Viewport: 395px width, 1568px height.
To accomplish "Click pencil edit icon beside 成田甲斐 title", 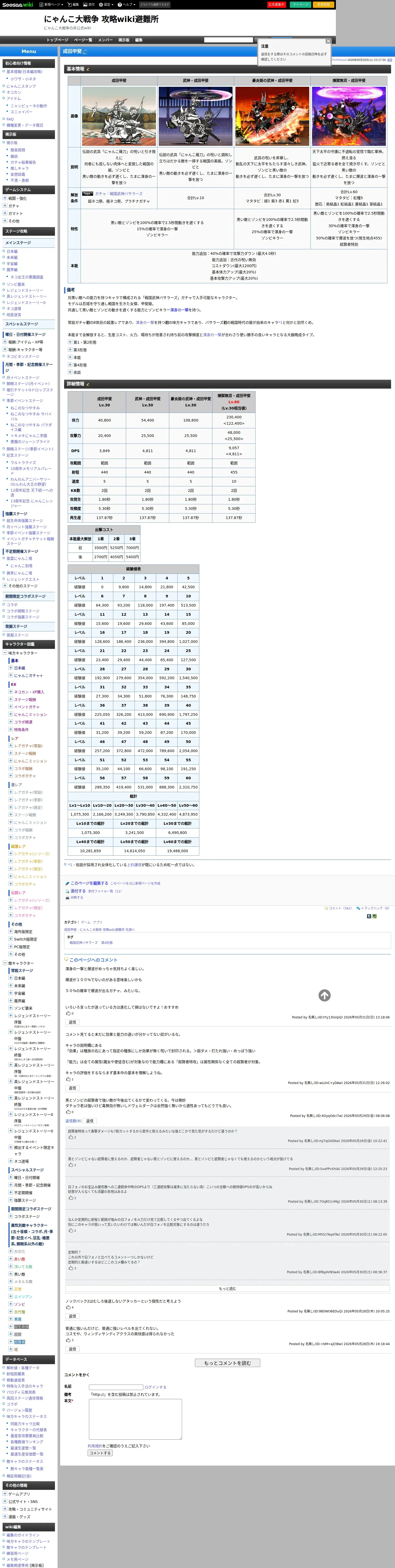I will click(85, 52).
